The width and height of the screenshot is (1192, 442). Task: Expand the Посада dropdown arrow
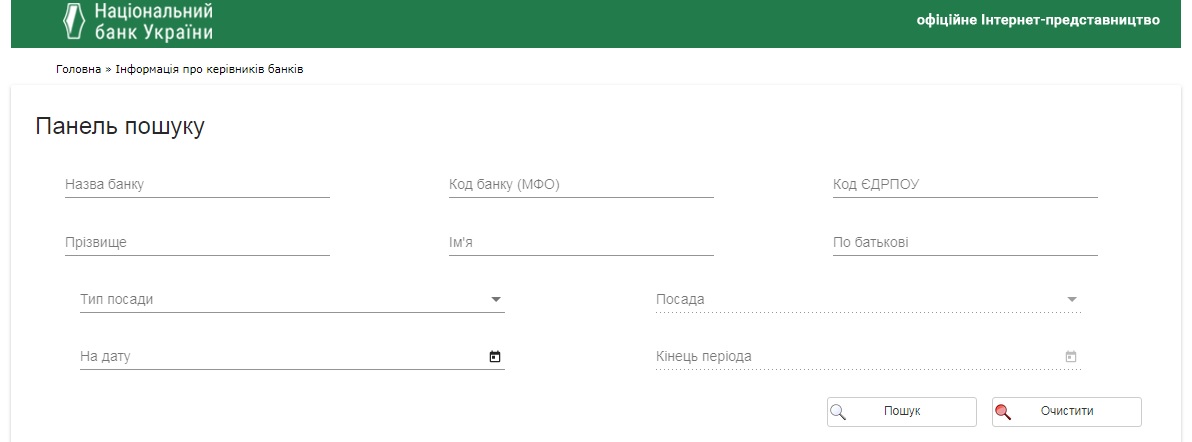pyautogui.click(x=1072, y=299)
